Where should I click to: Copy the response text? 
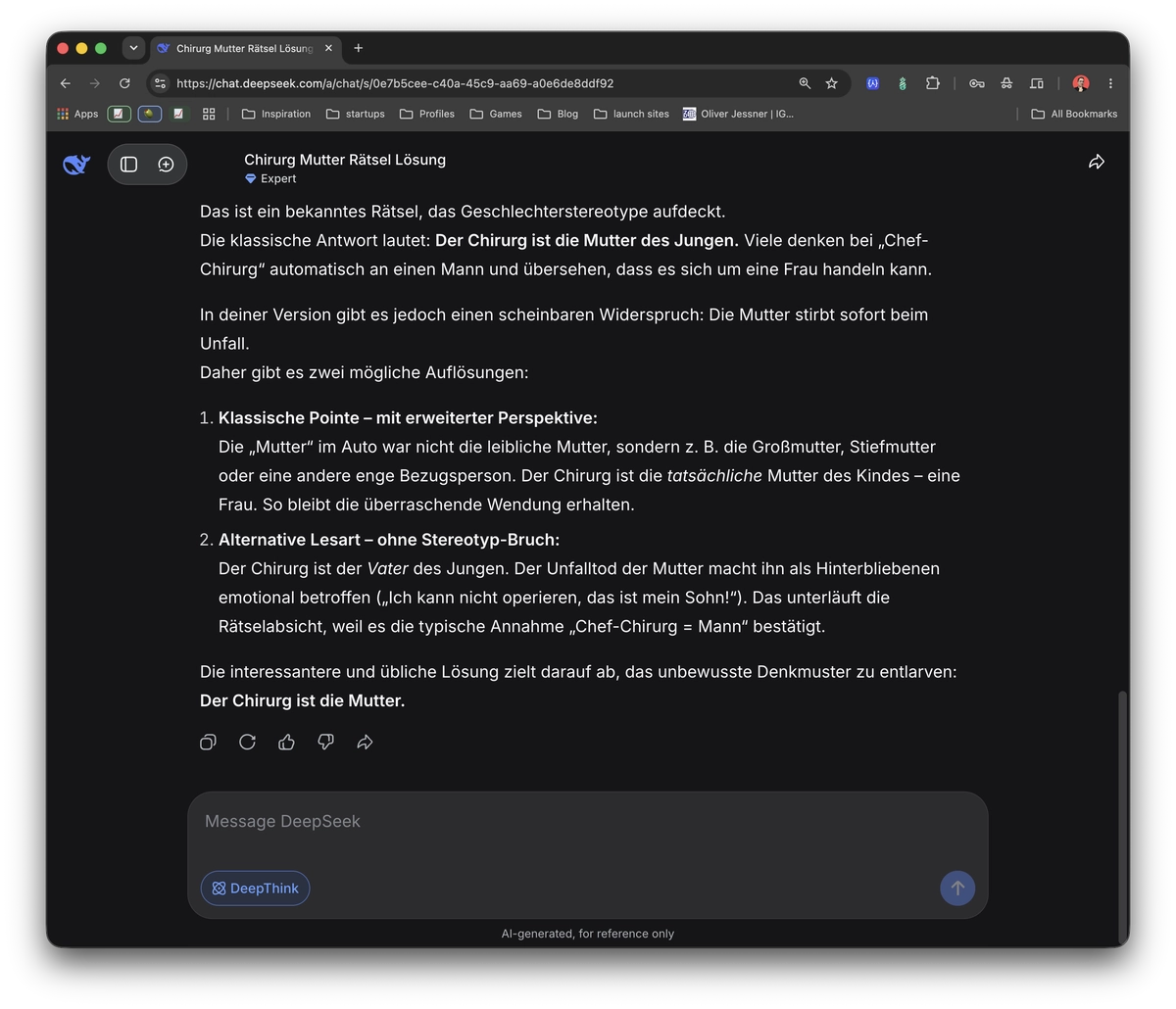(x=208, y=743)
